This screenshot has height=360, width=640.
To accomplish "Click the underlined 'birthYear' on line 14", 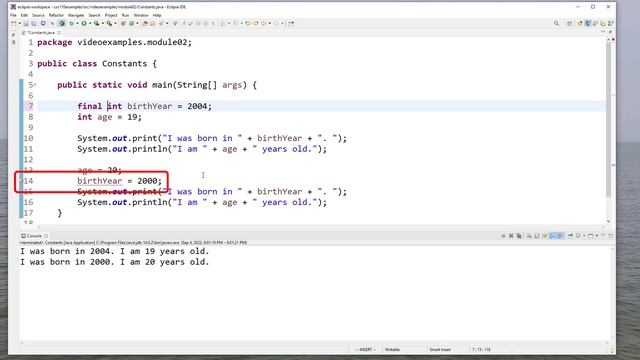I will [x=100, y=181].
